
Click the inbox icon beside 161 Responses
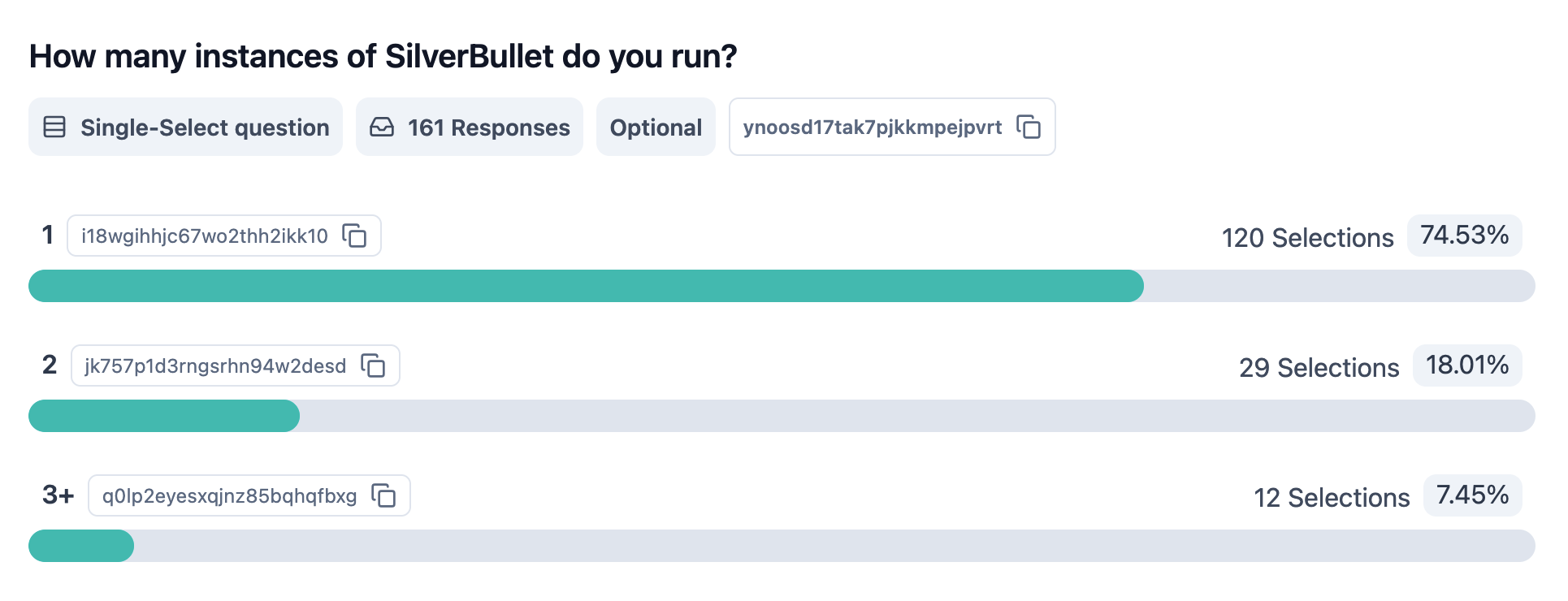382,127
